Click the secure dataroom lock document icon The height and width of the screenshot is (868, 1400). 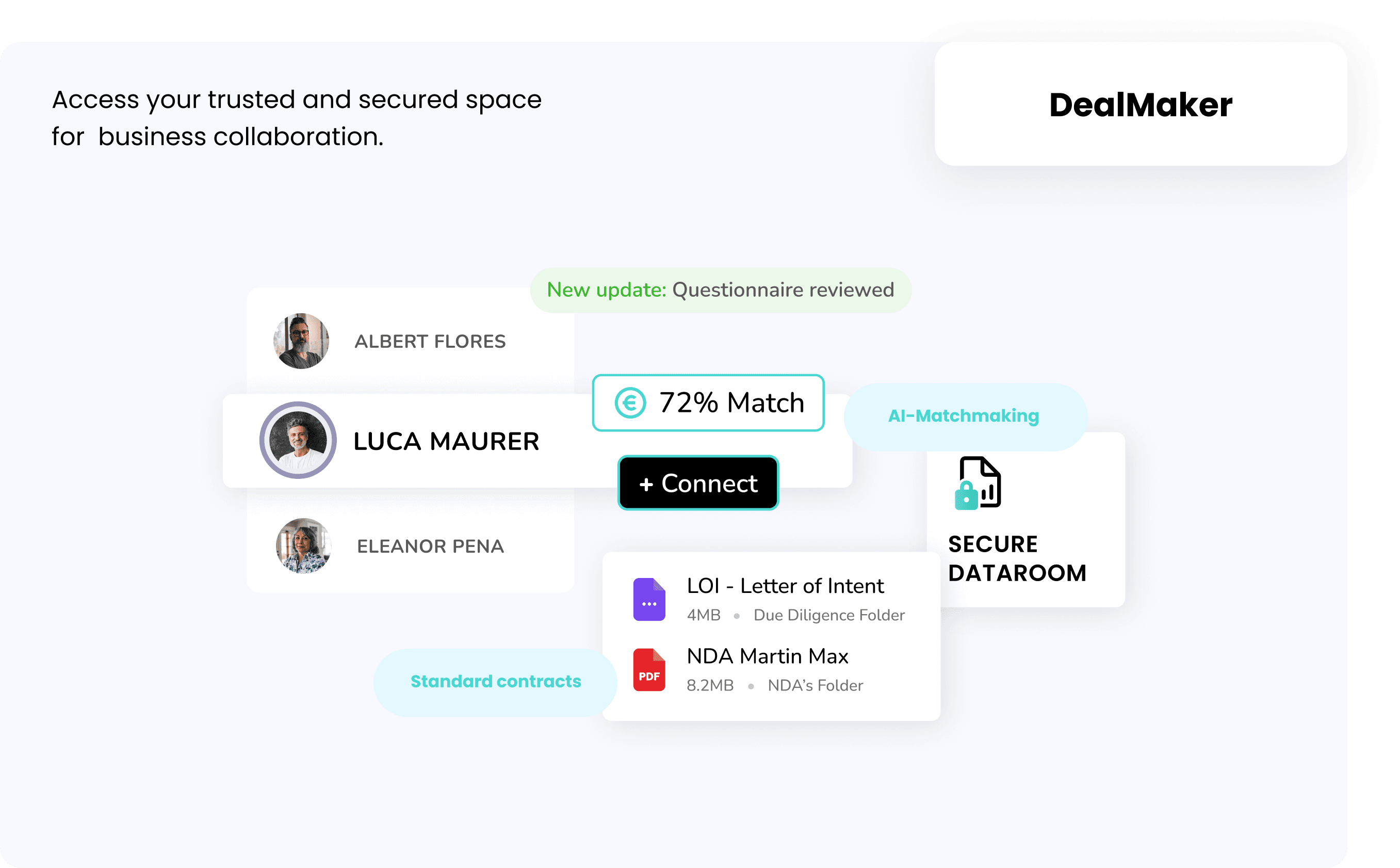(x=978, y=483)
